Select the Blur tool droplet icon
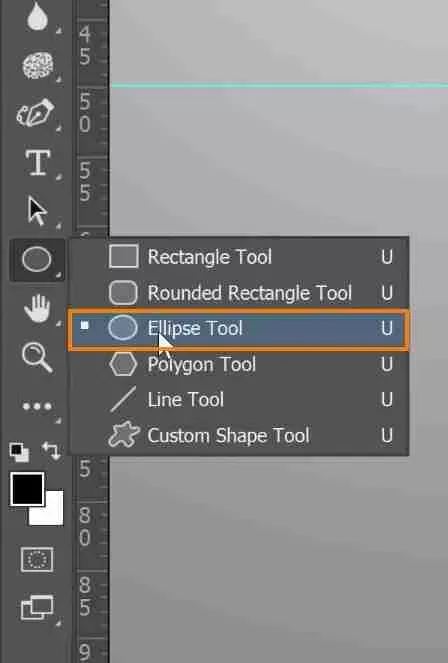The width and height of the screenshot is (448, 663). coord(37,17)
